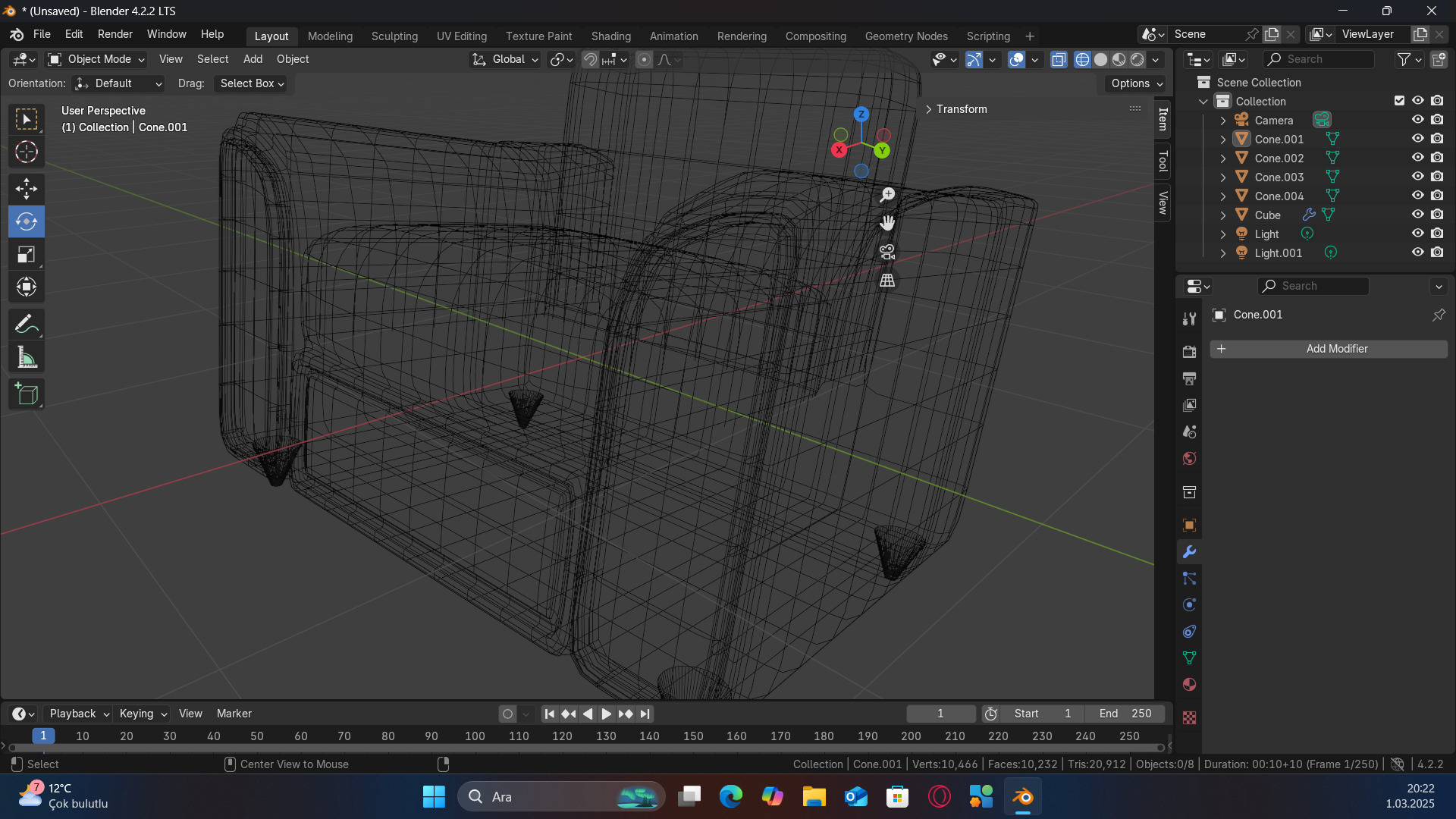Toggle Collection exclude checkbox
Viewport: 1456px width, 819px height.
pyautogui.click(x=1399, y=101)
